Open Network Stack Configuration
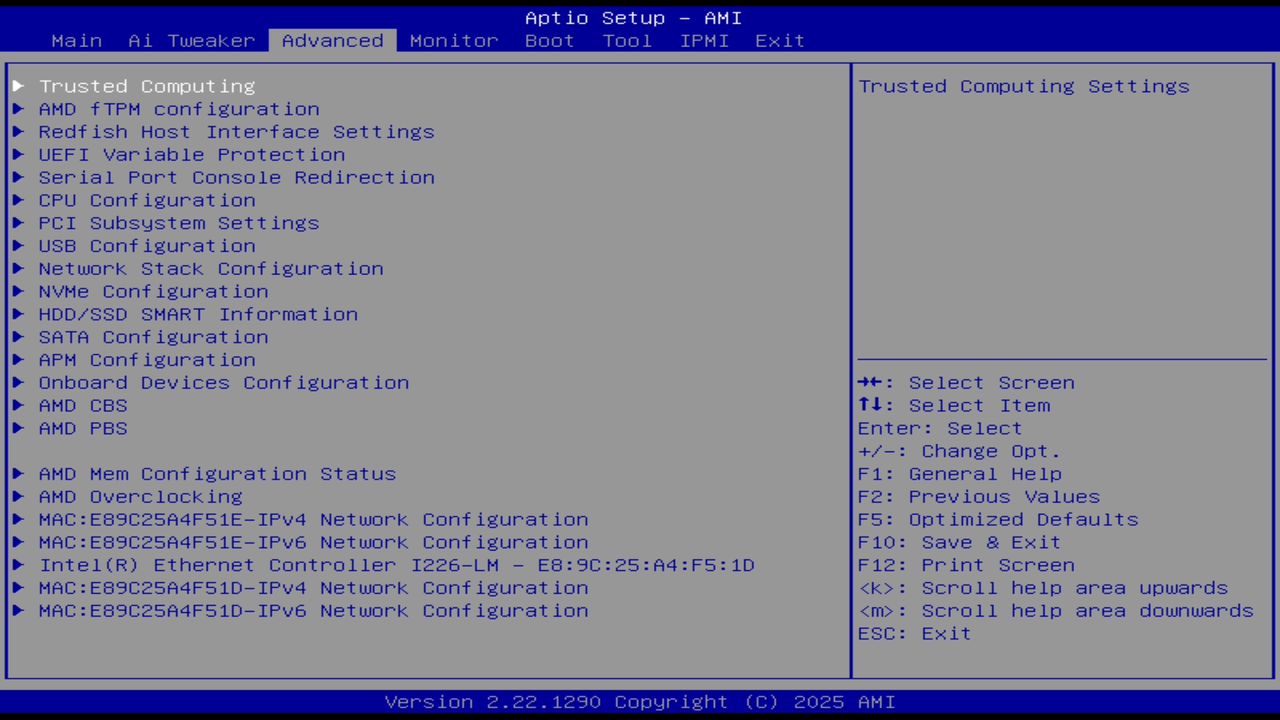Image resolution: width=1280 pixels, height=720 pixels. pos(210,268)
